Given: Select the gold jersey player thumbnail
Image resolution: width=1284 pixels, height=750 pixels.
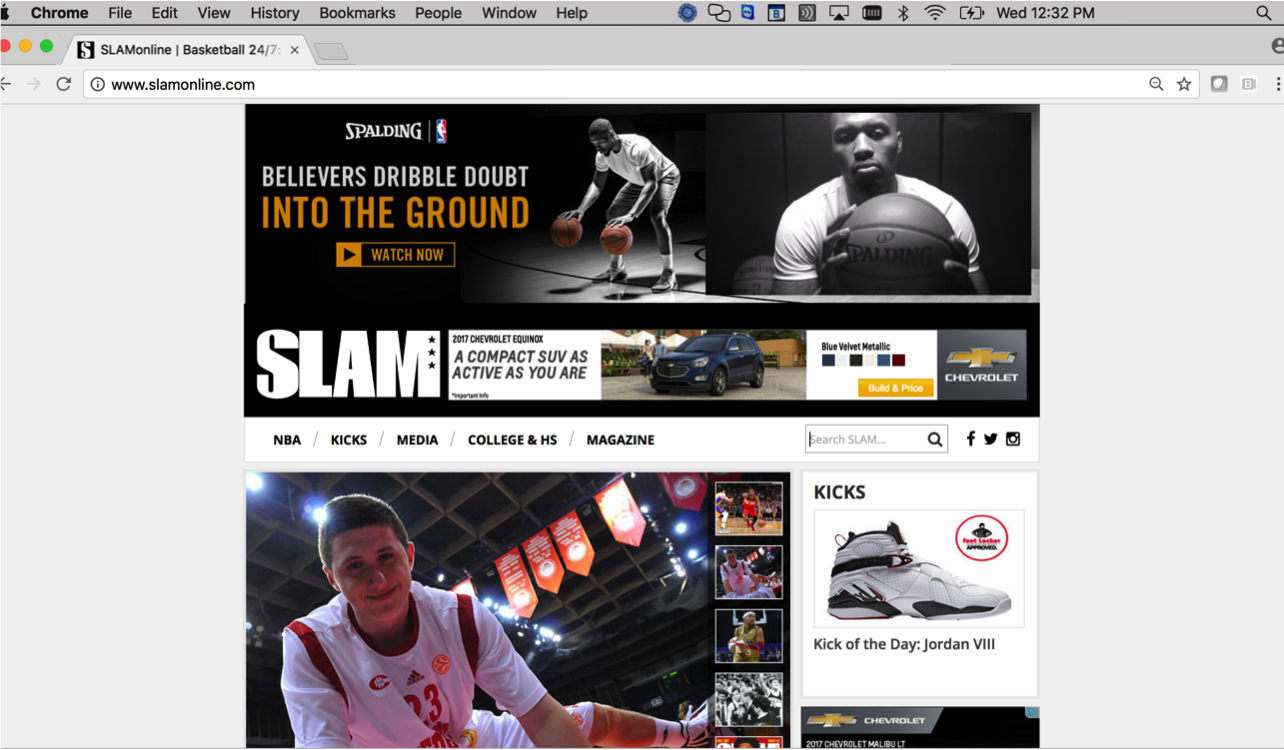Looking at the screenshot, I should click(749, 636).
